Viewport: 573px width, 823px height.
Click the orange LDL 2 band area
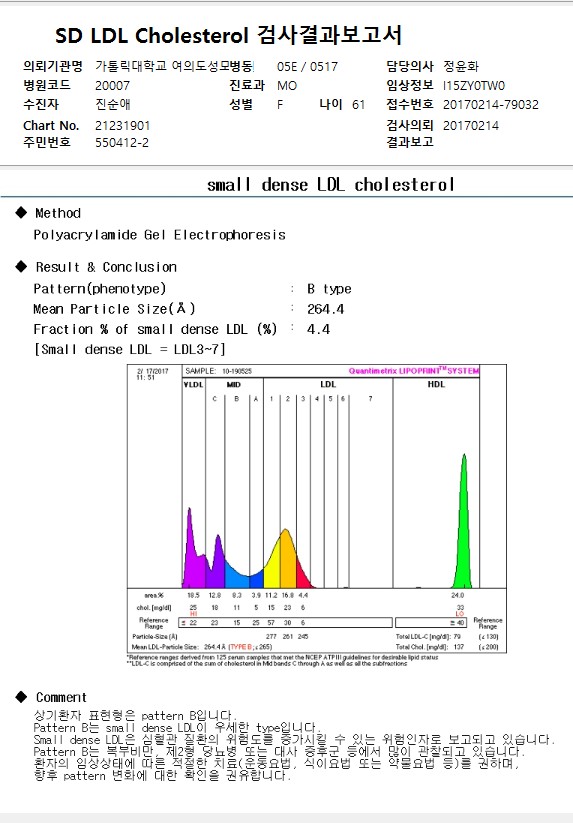[x=288, y=562]
